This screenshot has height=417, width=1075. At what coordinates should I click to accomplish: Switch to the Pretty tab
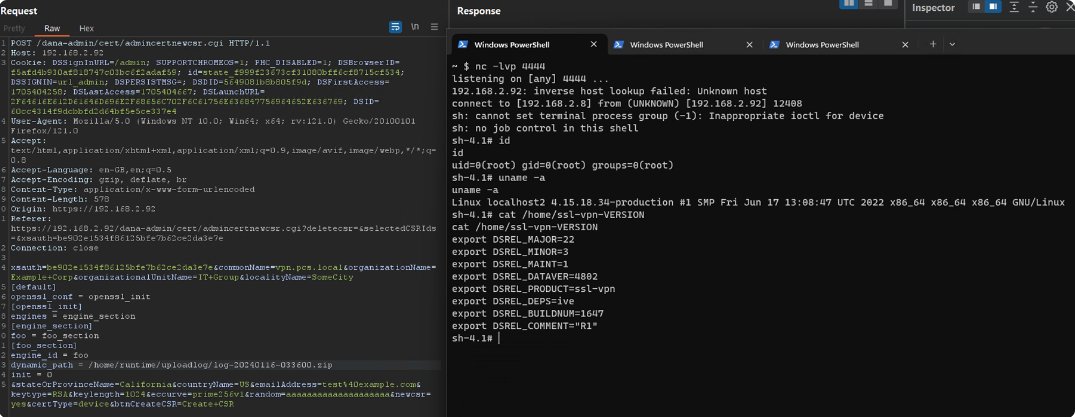tap(14, 29)
